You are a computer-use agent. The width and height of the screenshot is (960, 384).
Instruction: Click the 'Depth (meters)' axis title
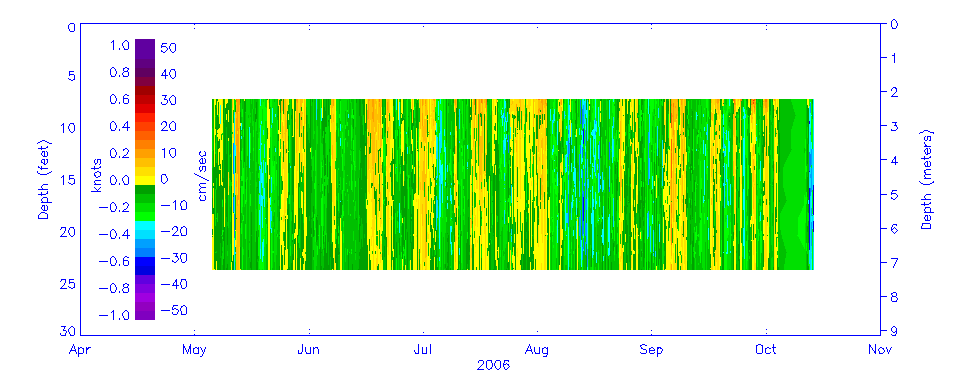coord(928,180)
